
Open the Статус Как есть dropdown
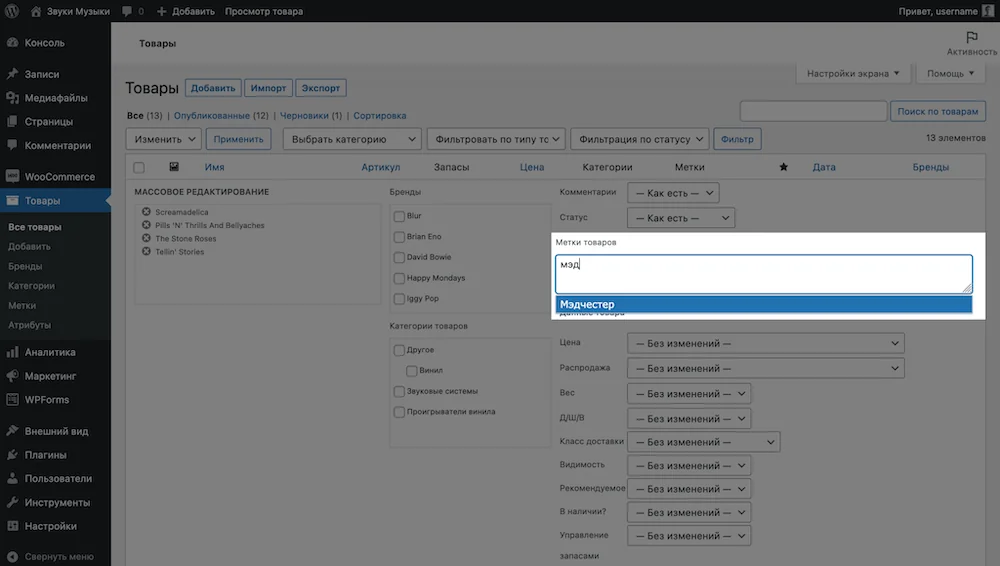pos(680,218)
